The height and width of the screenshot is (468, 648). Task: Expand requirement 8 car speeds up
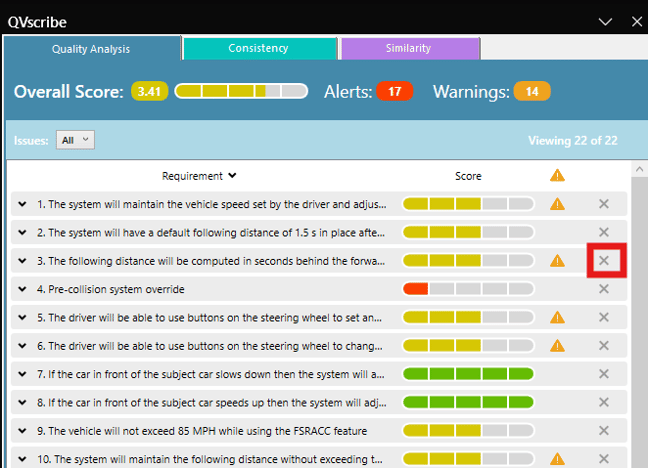[22, 402]
